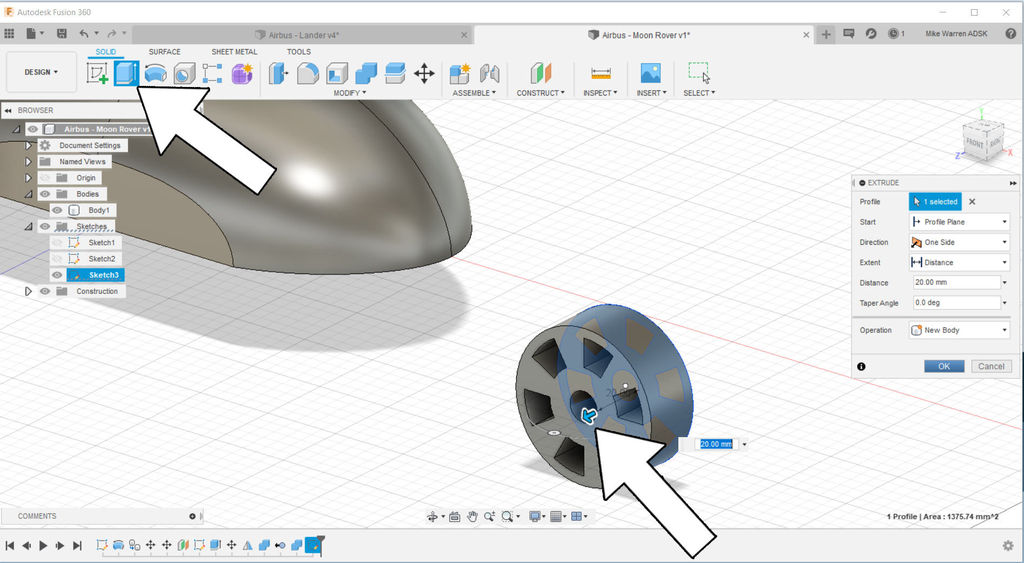Click the Joint tool icon
1024x563 pixels.
coord(489,73)
